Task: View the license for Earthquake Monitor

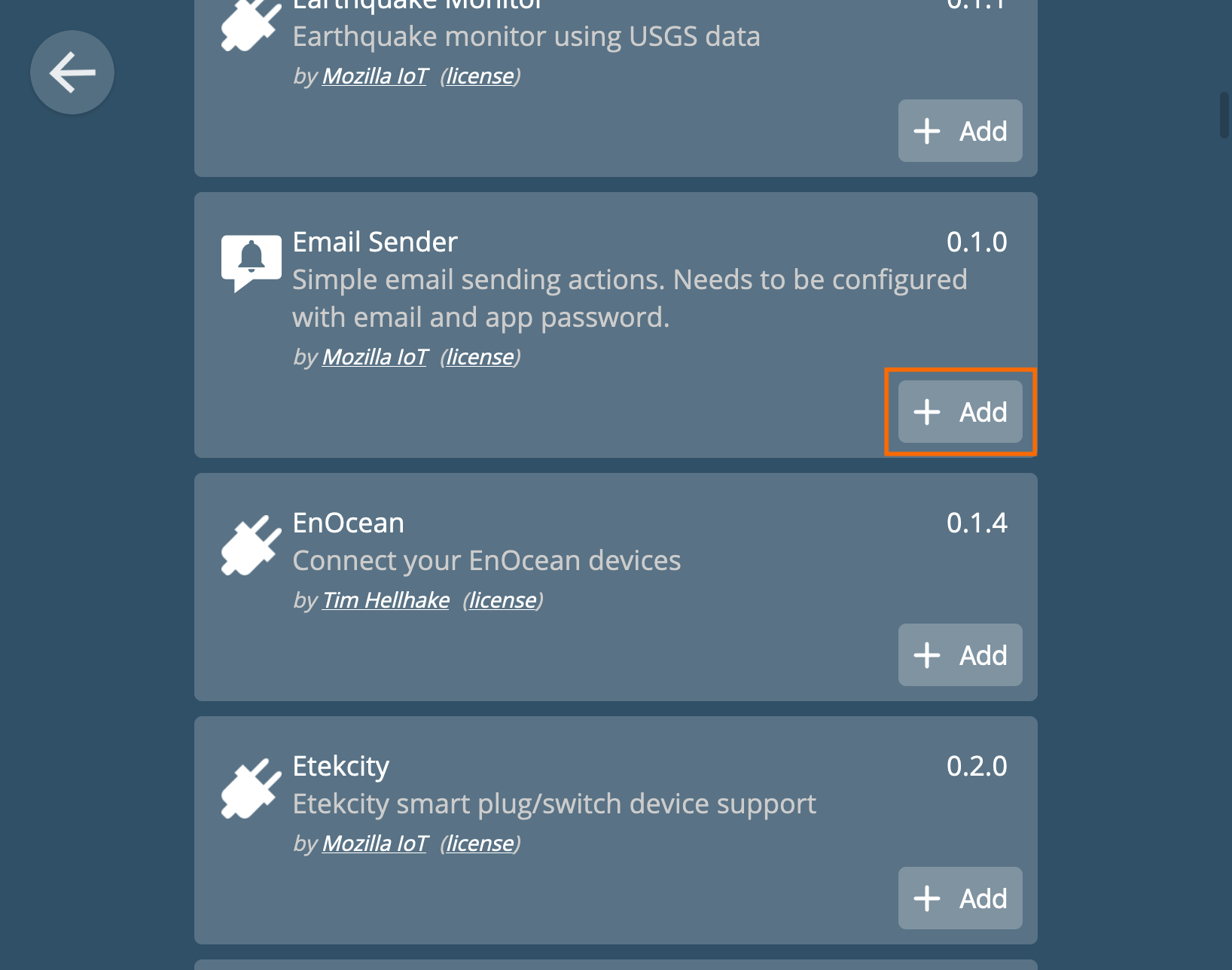Action: coord(480,76)
